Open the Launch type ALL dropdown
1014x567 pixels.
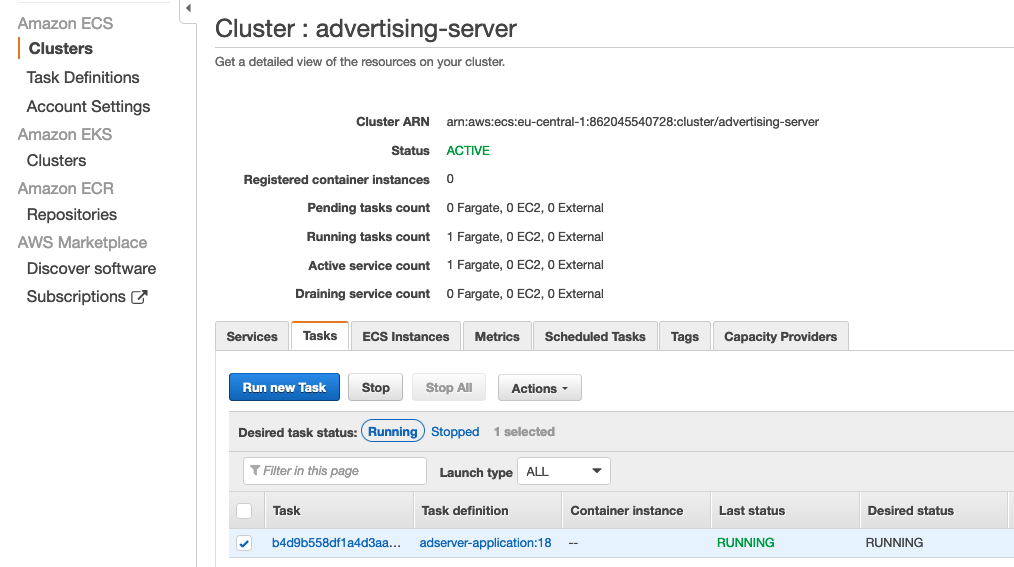[563, 471]
